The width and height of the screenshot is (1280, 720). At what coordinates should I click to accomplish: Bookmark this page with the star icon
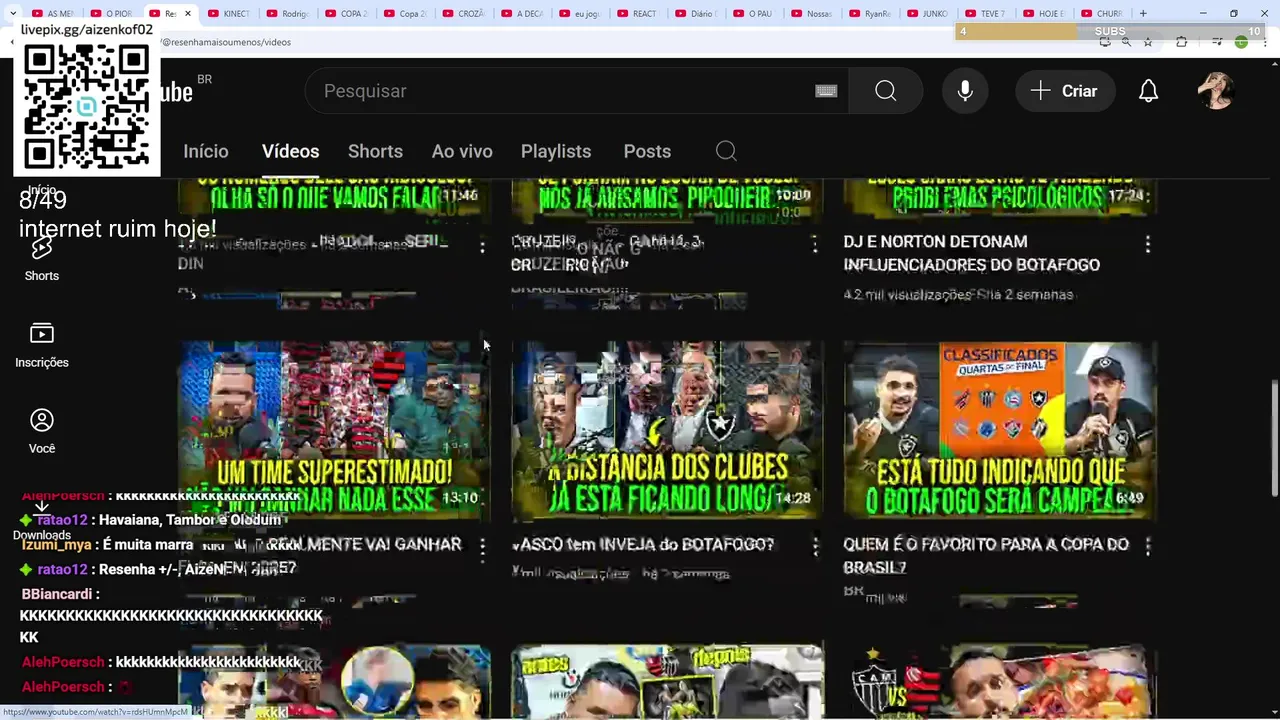click(1148, 42)
